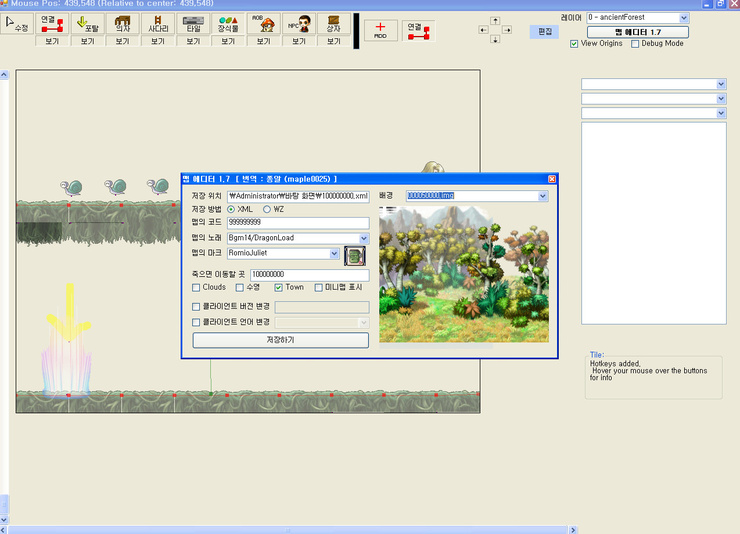This screenshot has height=534, width=740.
Task: Uncheck the View Origins checkbox
Action: point(574,44)
